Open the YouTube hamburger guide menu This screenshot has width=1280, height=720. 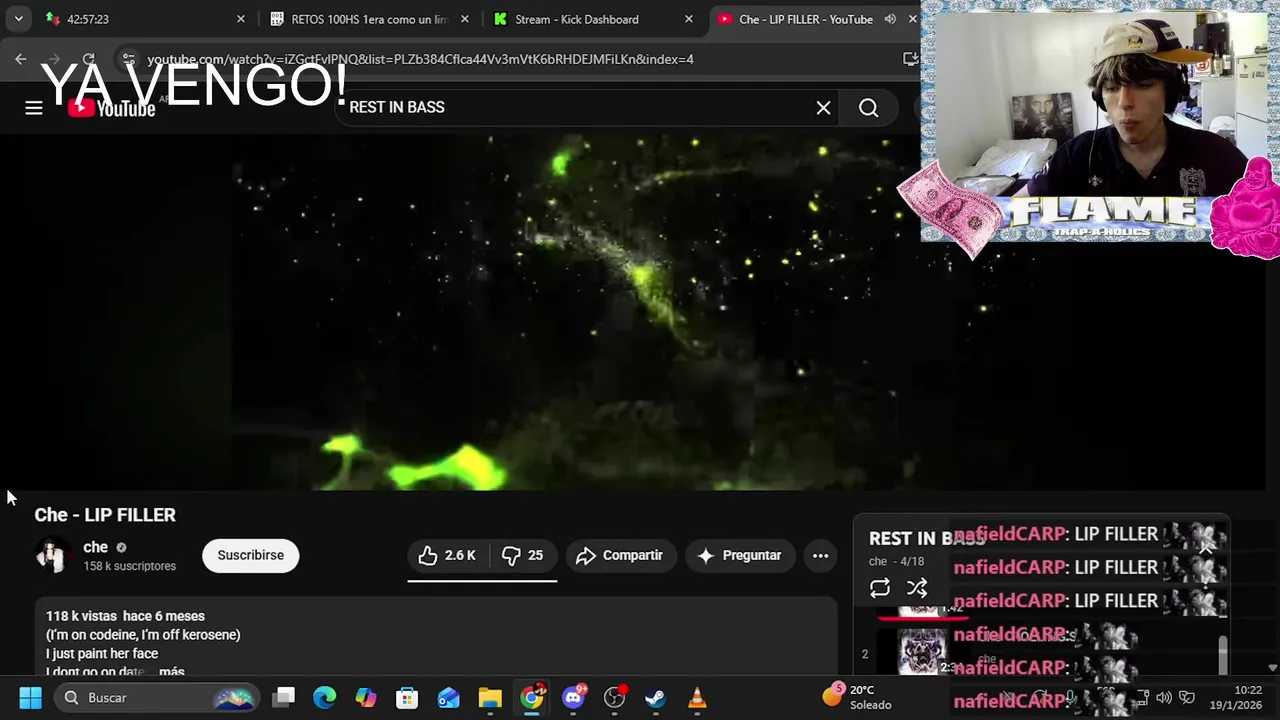[x=34, y=108]
